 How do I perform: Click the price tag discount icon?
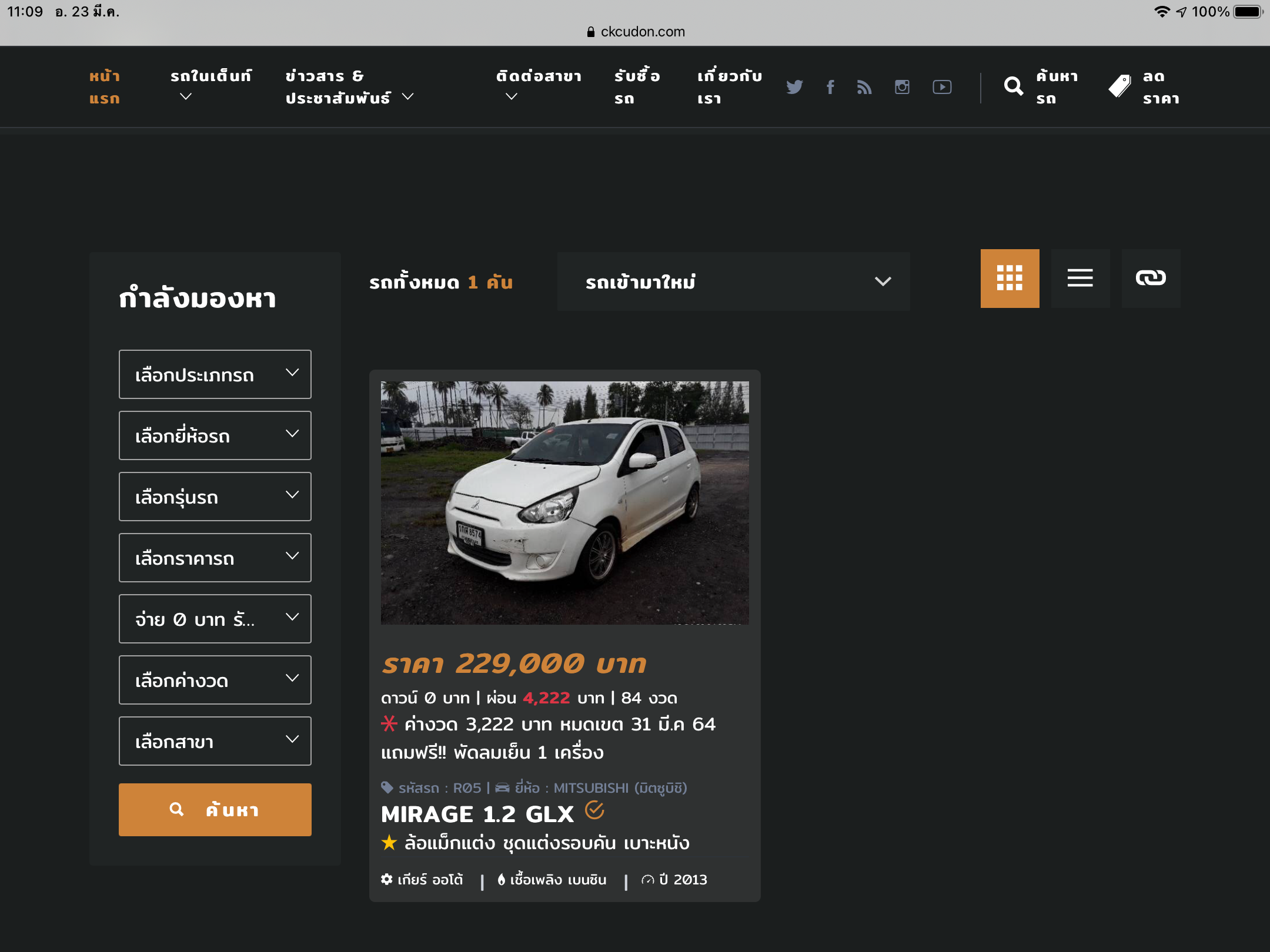(x=1119, y=86)
